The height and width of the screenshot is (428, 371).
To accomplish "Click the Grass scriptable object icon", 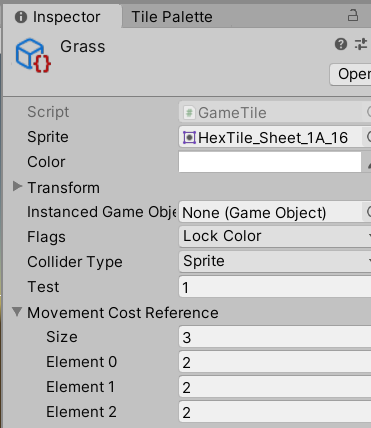I will (x=33, y=56).
